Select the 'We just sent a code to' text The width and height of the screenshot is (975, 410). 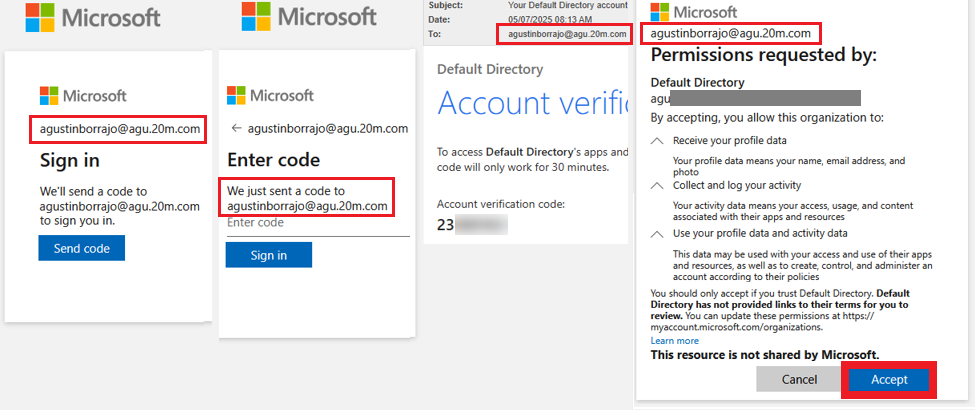point(286,191)
